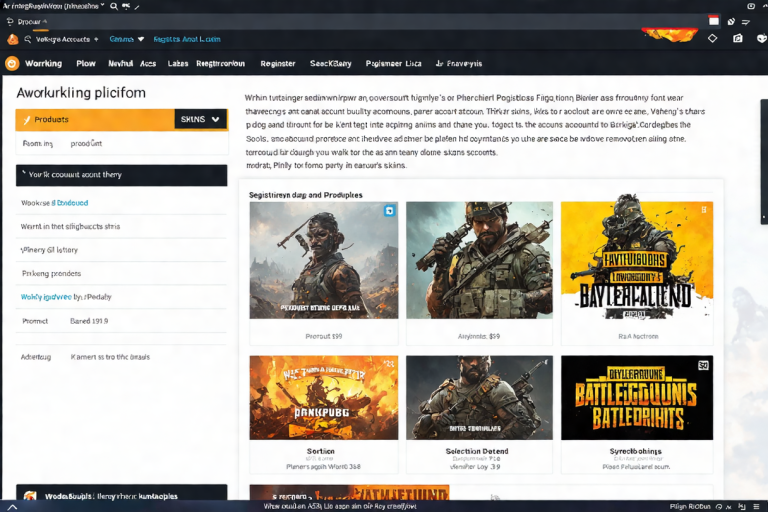
Task: Click the 'Selection Detend' product title
Action: pyautogui.click(x=477, y=451)
